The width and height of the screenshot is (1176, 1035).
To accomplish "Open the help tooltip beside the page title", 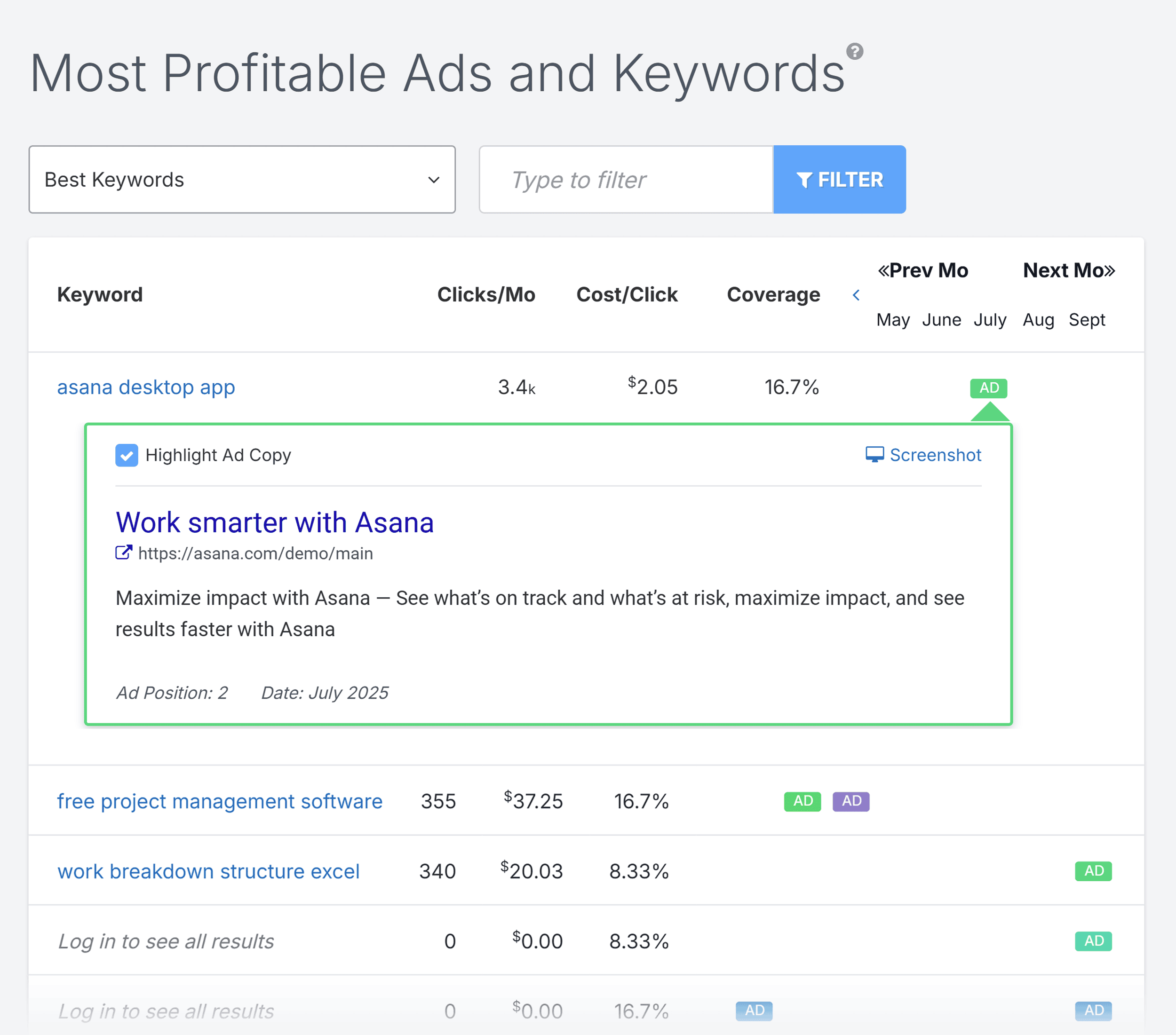I will pos(856,52).
